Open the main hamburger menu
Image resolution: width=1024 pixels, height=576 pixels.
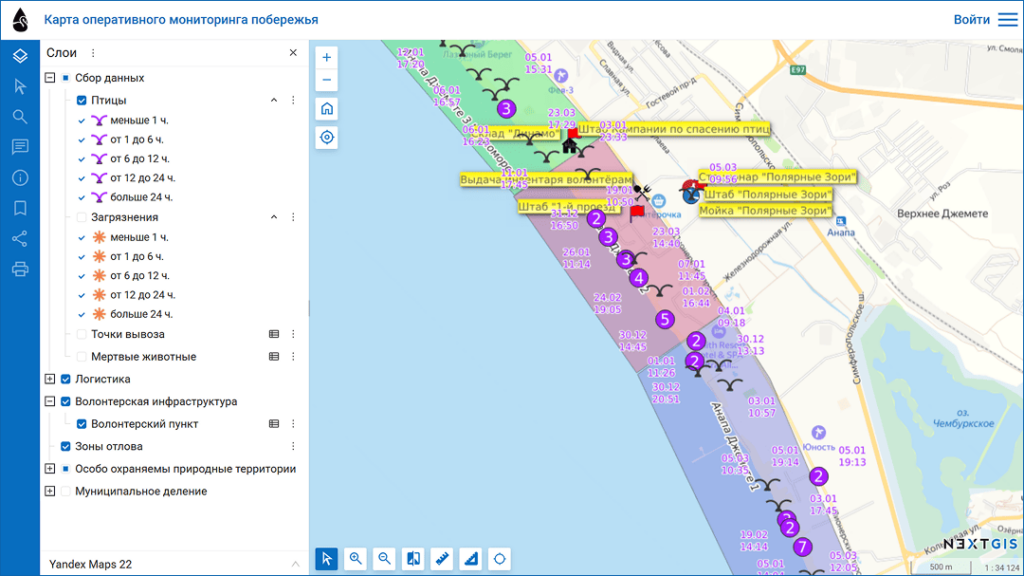pyautogui.click(x=1007, y=20)
